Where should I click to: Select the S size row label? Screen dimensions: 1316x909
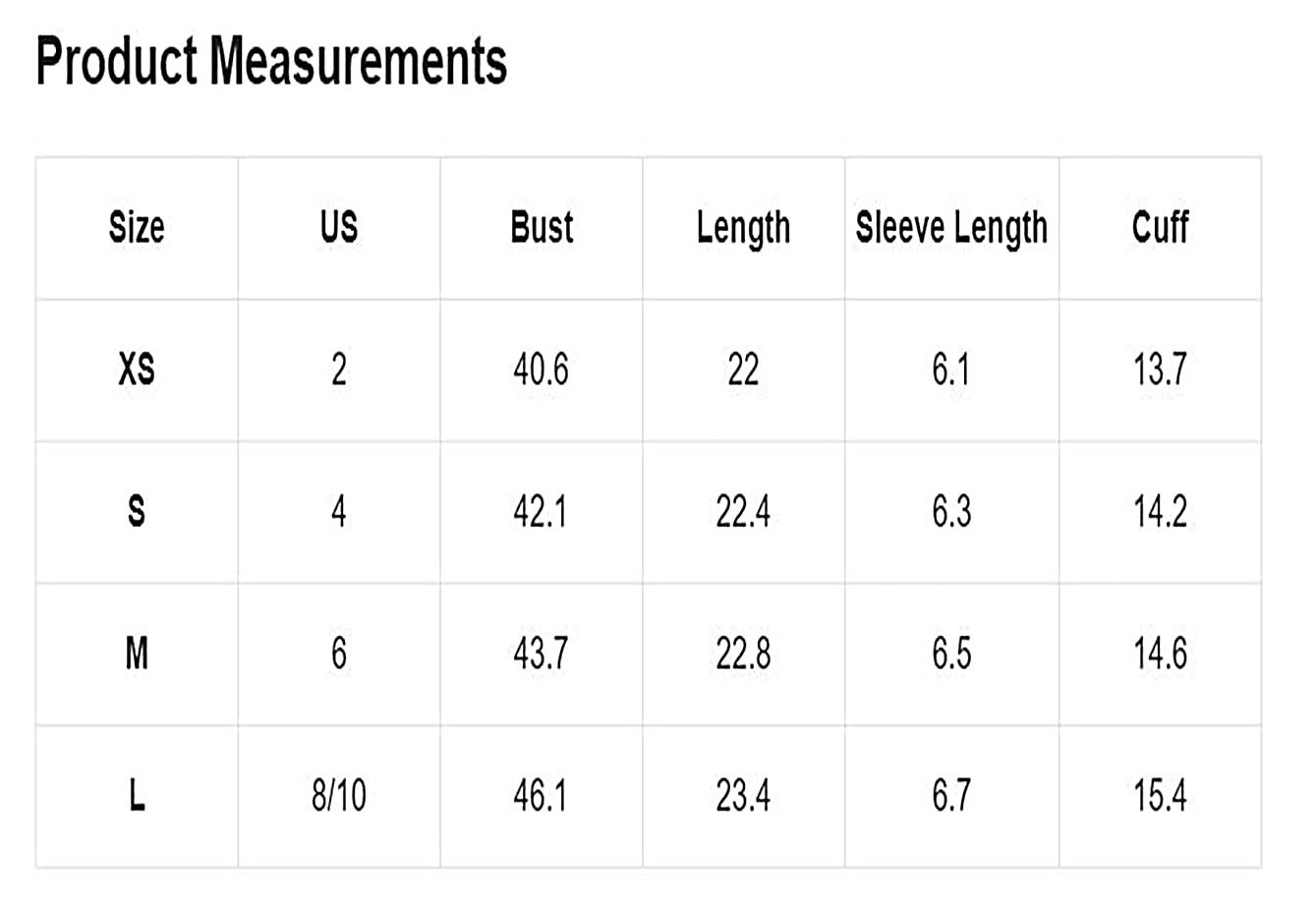click(x=137, y=512)
